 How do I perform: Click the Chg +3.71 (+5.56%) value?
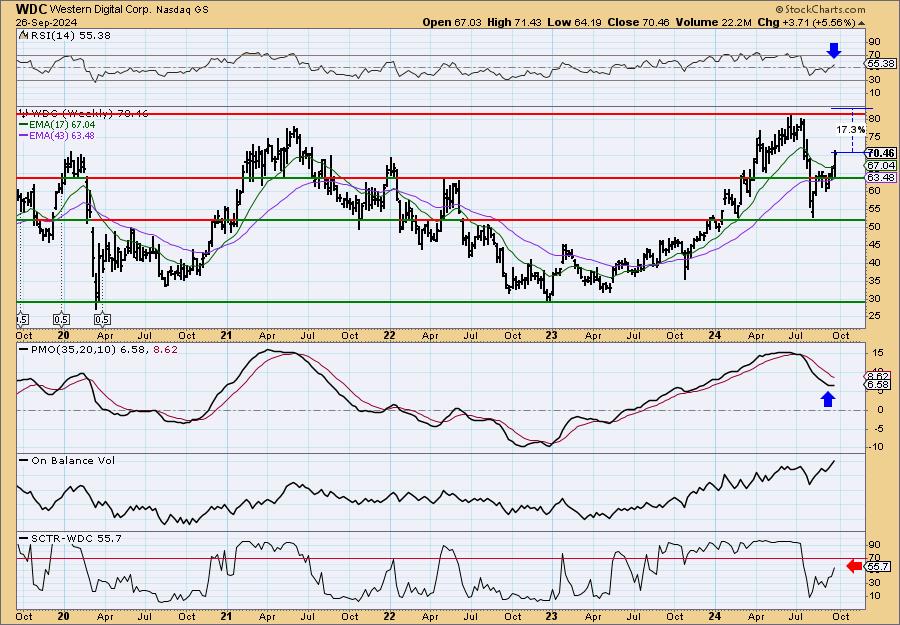[810, 22]
